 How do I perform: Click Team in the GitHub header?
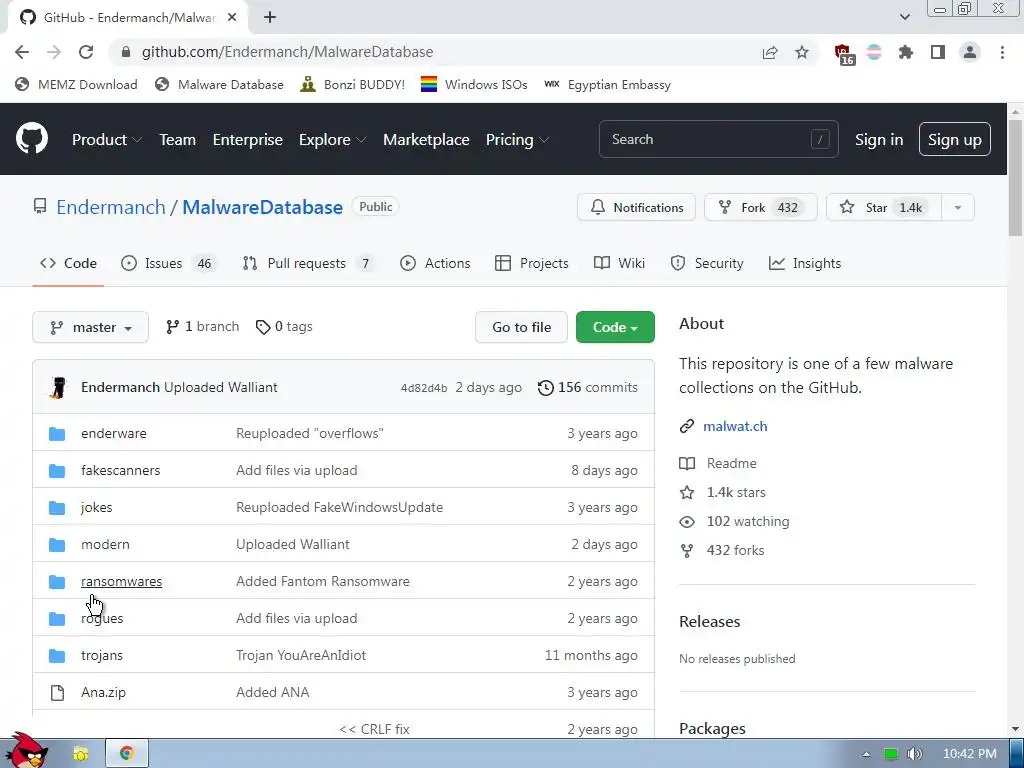[x=178, y=139]
